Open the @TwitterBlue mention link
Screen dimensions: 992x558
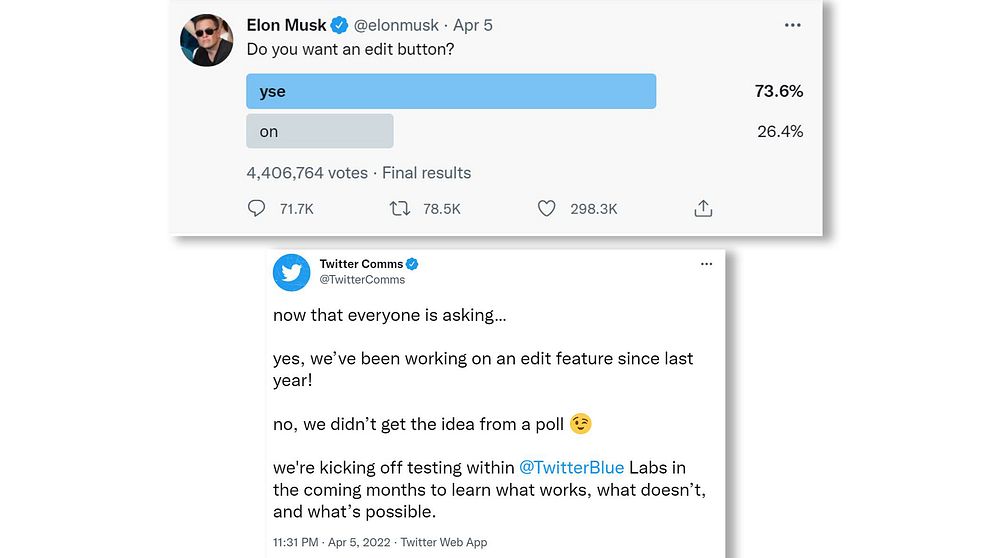(x=571, y=468)
